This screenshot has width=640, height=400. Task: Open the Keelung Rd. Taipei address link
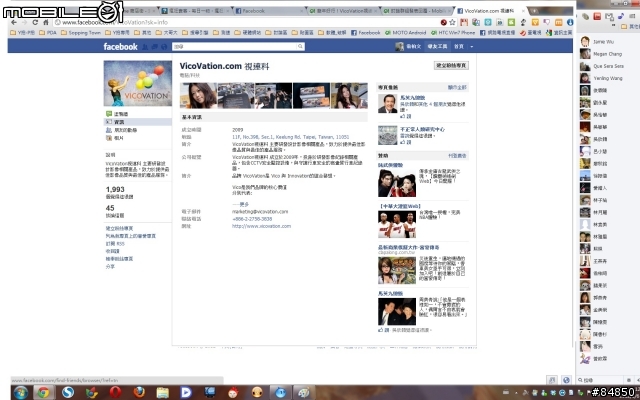291,137
